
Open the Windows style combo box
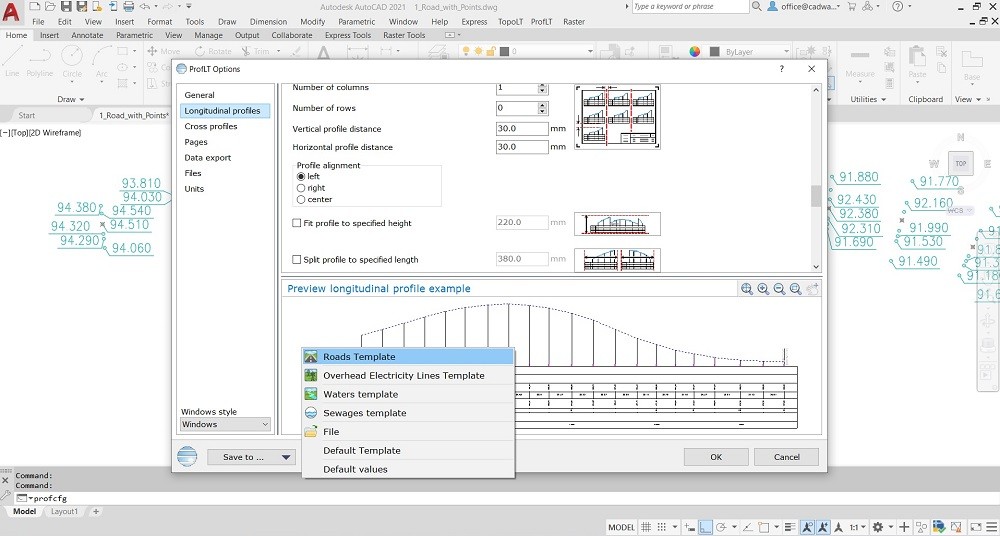point(226,424)
